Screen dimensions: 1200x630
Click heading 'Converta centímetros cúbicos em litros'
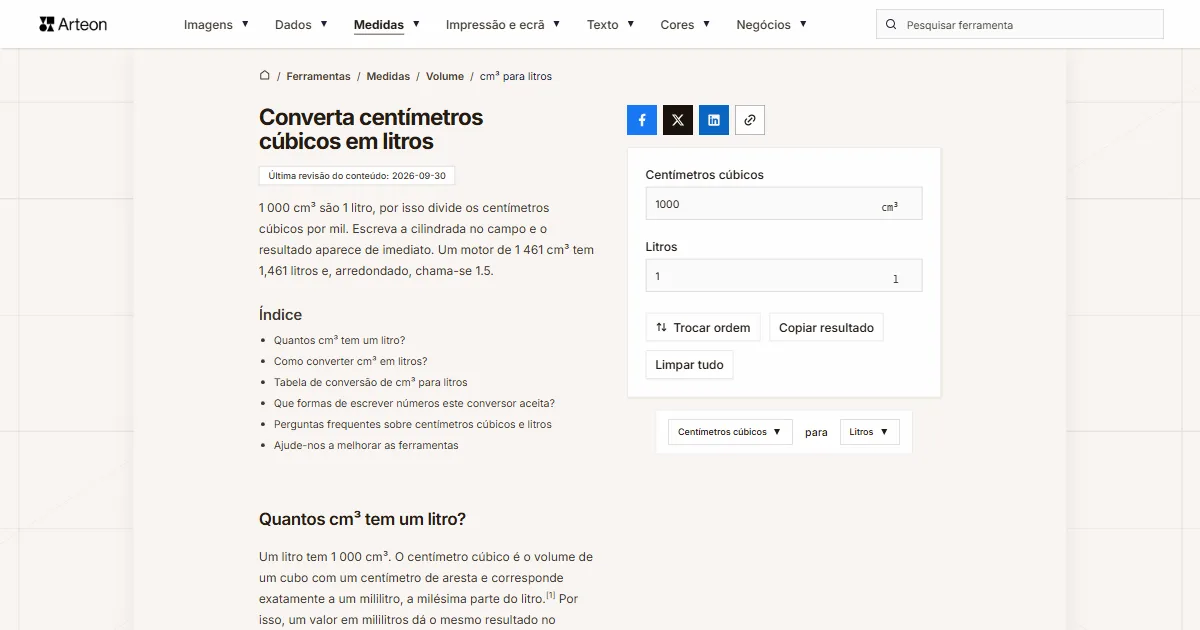[x=371, y=129]
